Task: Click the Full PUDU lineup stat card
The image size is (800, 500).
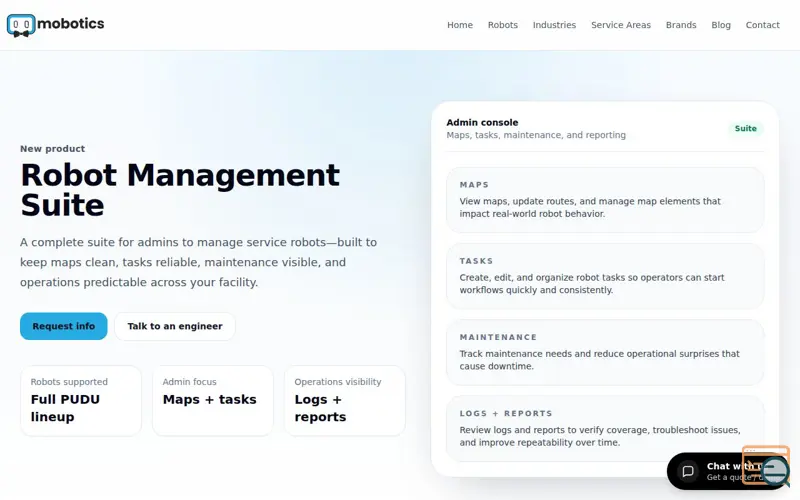Action: tap(81, 401)
